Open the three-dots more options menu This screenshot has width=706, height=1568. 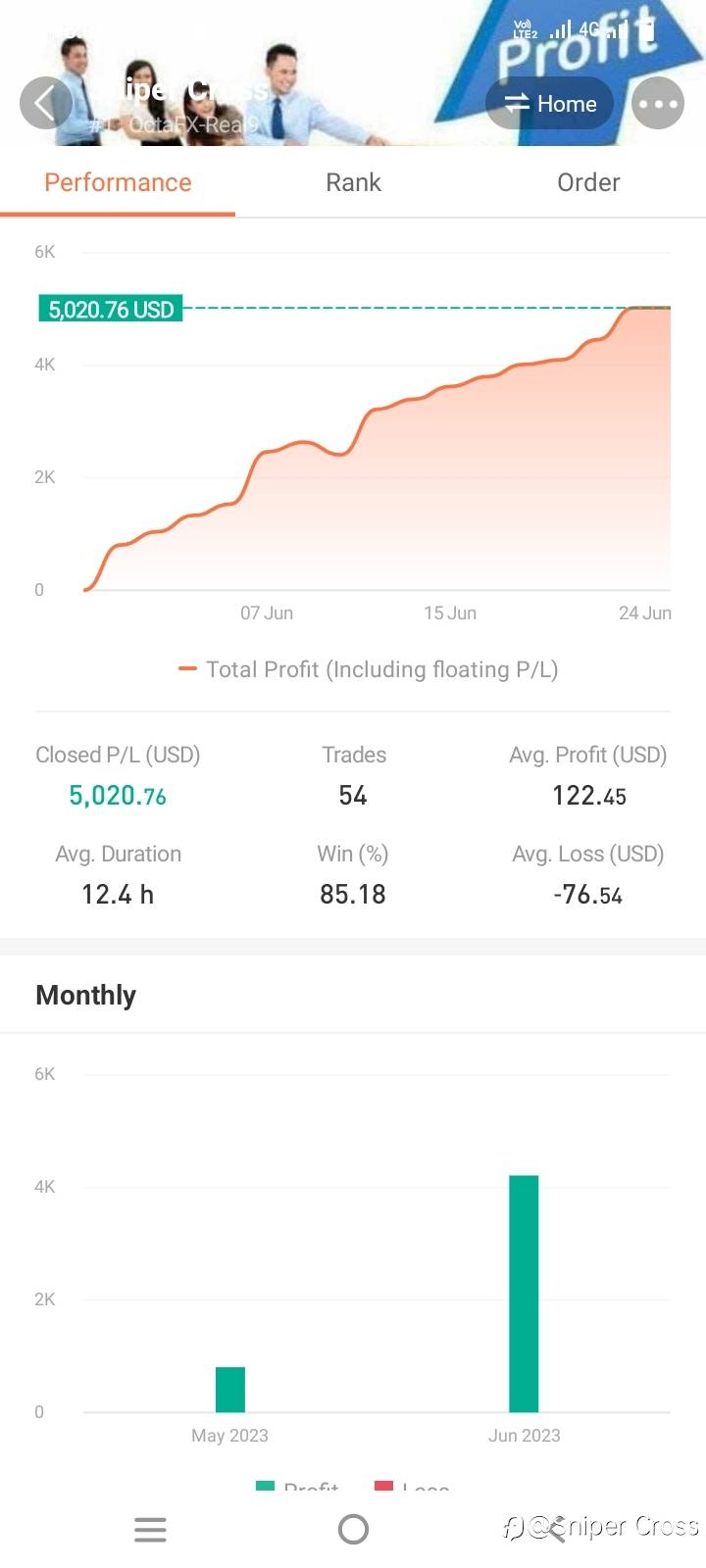coord(657,103)
